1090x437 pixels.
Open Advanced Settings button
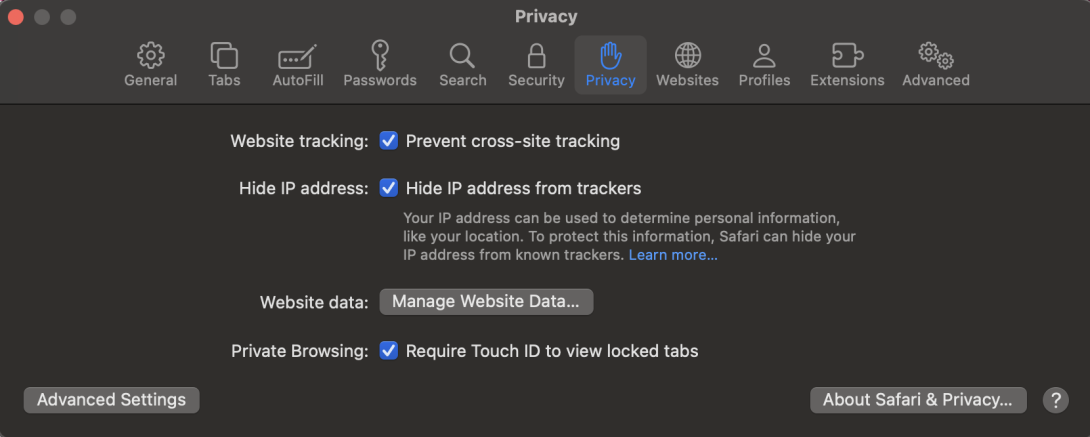(x=111, y=400)
